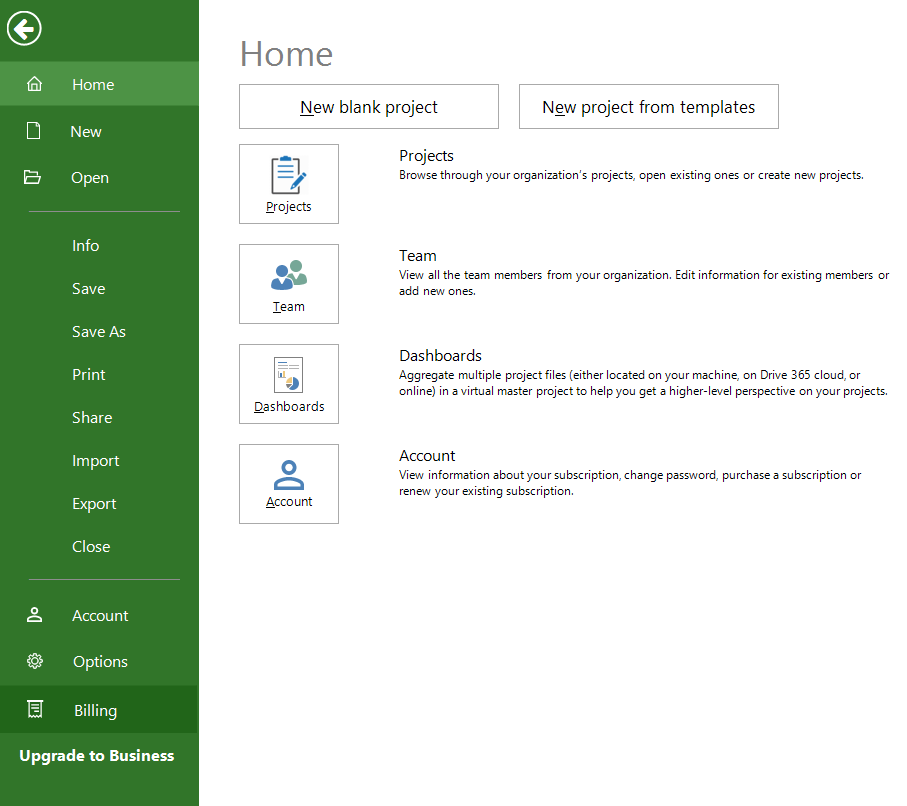Click the Dashboards section heading text
The width and height of the screenshot is (907, 806).
[440, 355]
